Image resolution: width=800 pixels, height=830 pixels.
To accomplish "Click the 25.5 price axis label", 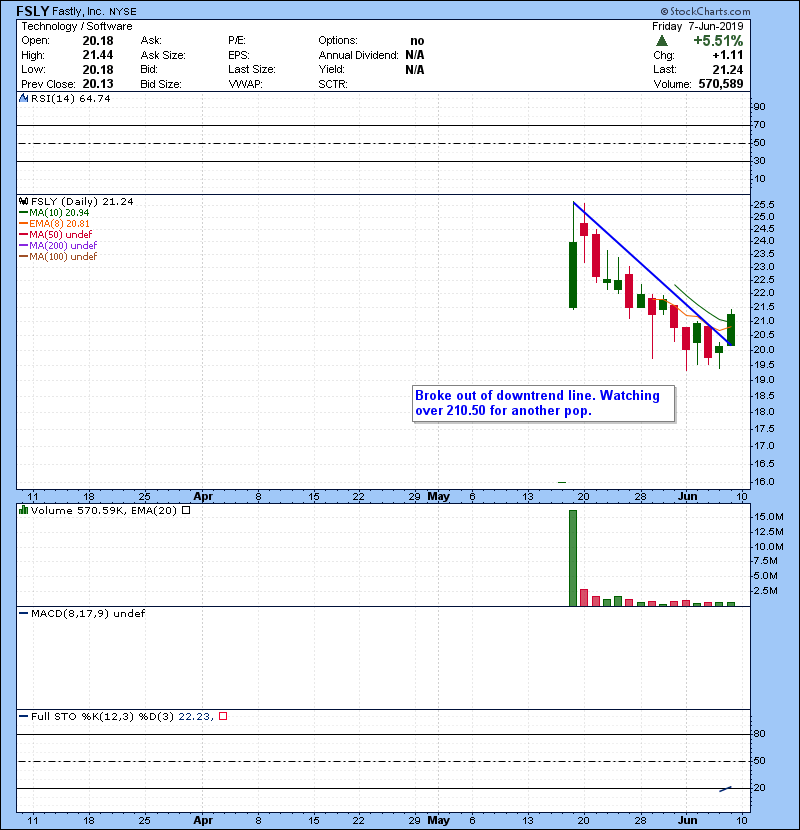I will pyautogui.click(x=763, y=205).
